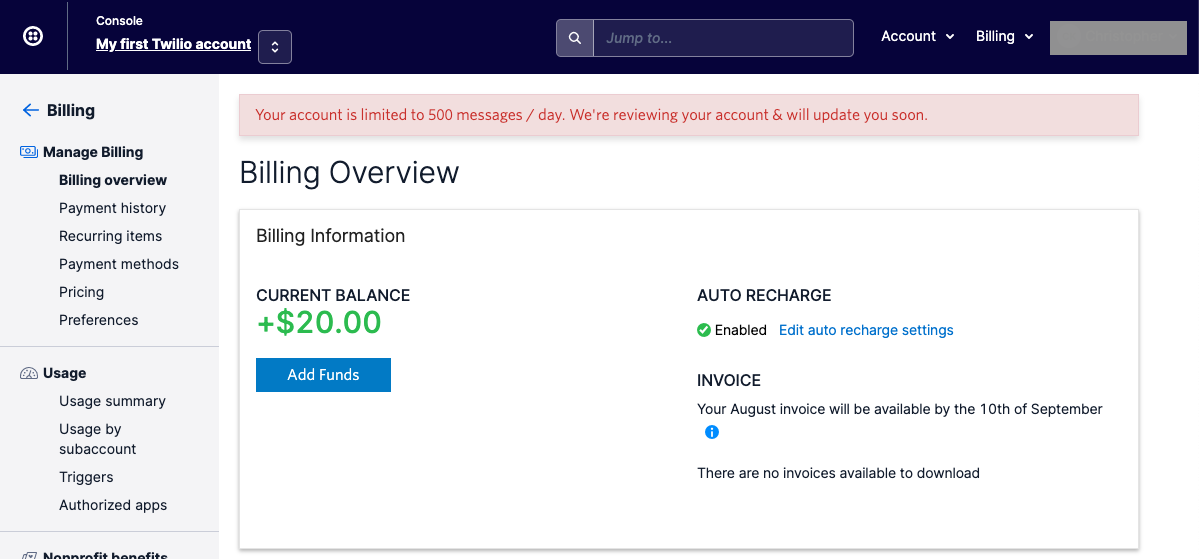Screen dimensions: 1199x559
Task: Click the Billing Overview page heading
Action: pyautogui.click(x=349, y=173)
